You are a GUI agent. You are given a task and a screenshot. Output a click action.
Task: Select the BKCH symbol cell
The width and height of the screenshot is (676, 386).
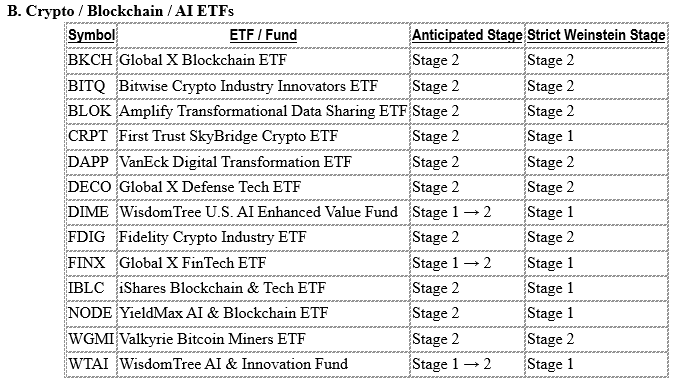(90, 60)
